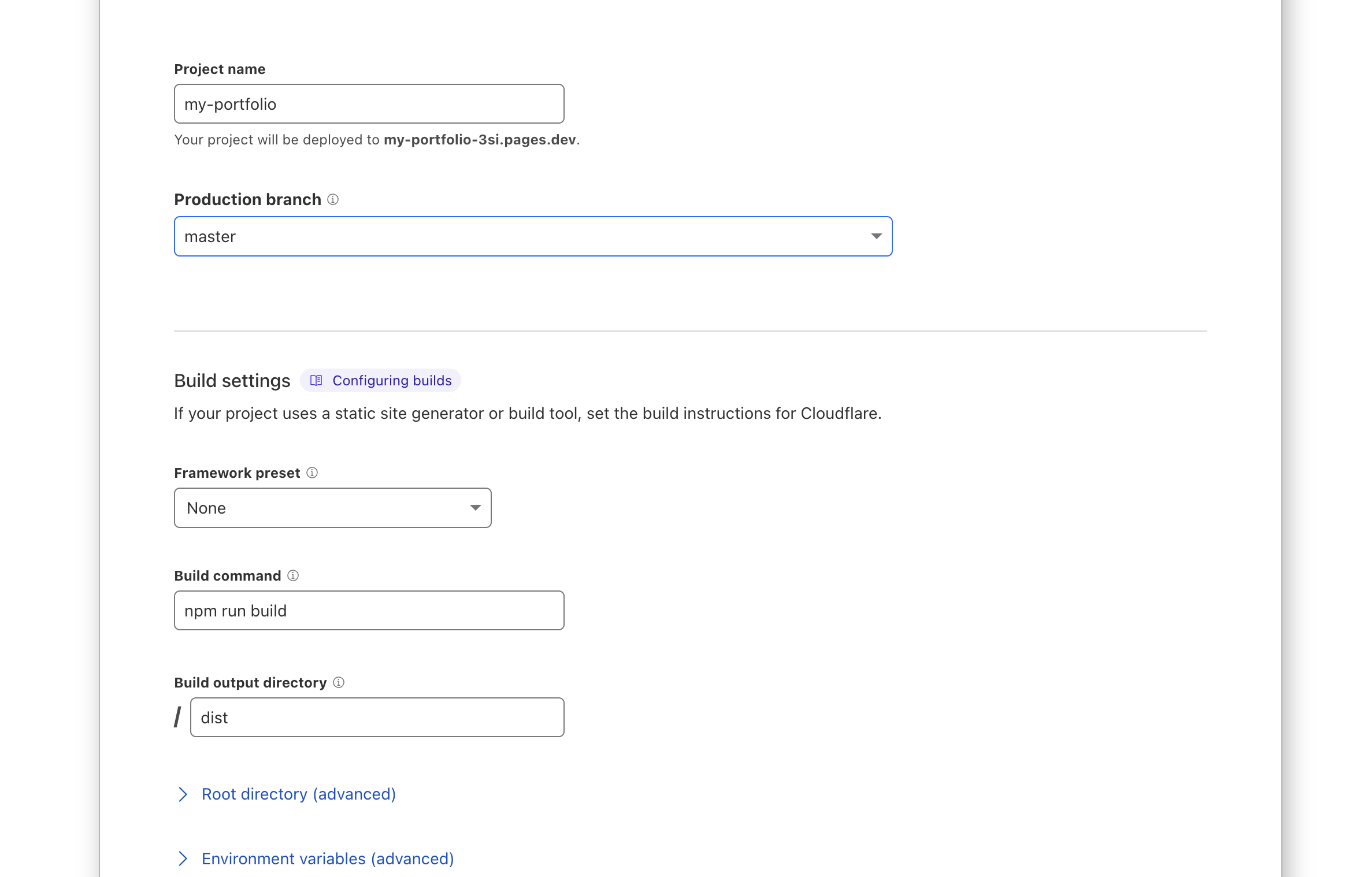This screenshot has width=1372, height=877.
Task: Click the Production branch info icon
Action: 333,199
